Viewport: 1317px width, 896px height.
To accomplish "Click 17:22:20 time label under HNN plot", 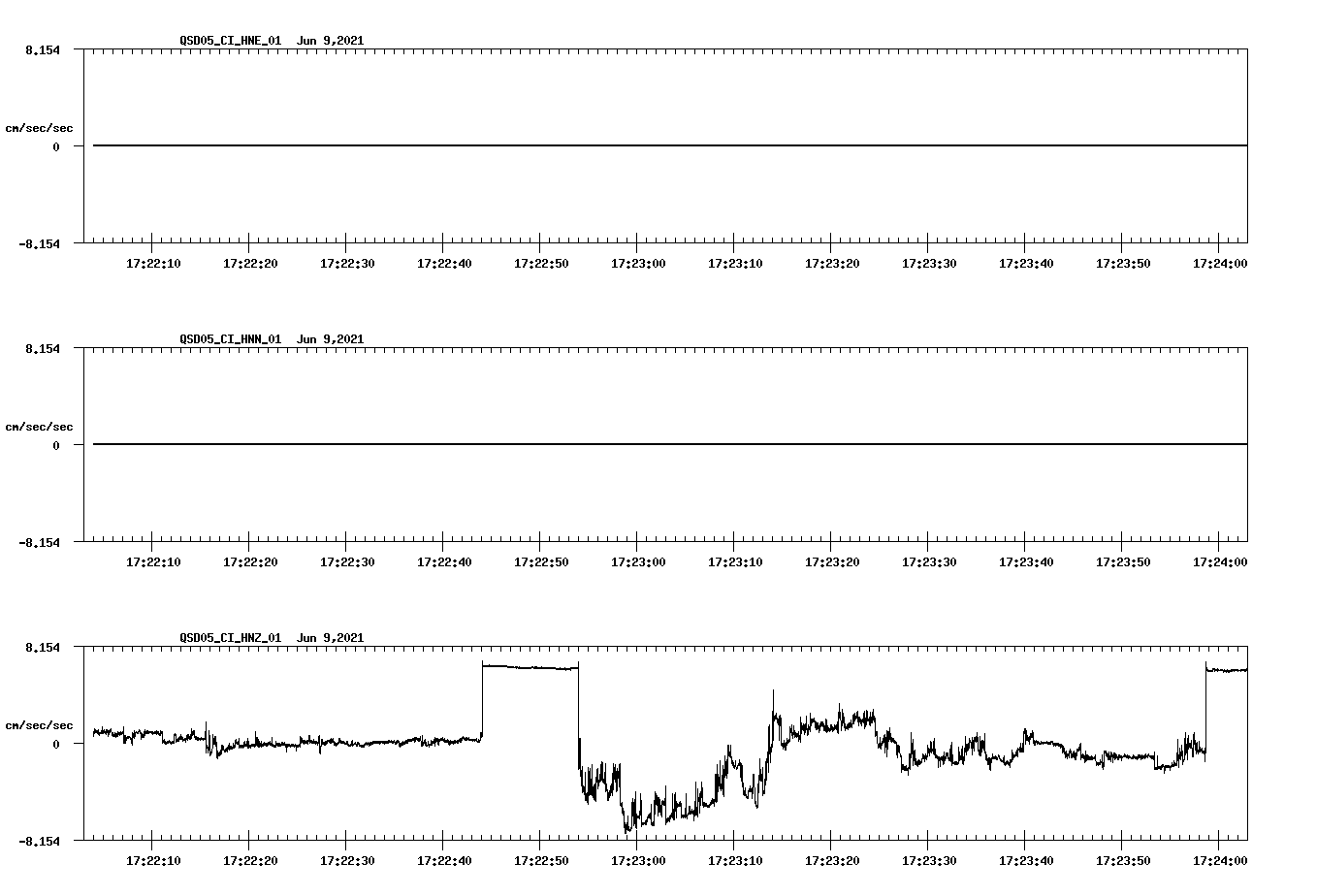I will coord(250,561).
